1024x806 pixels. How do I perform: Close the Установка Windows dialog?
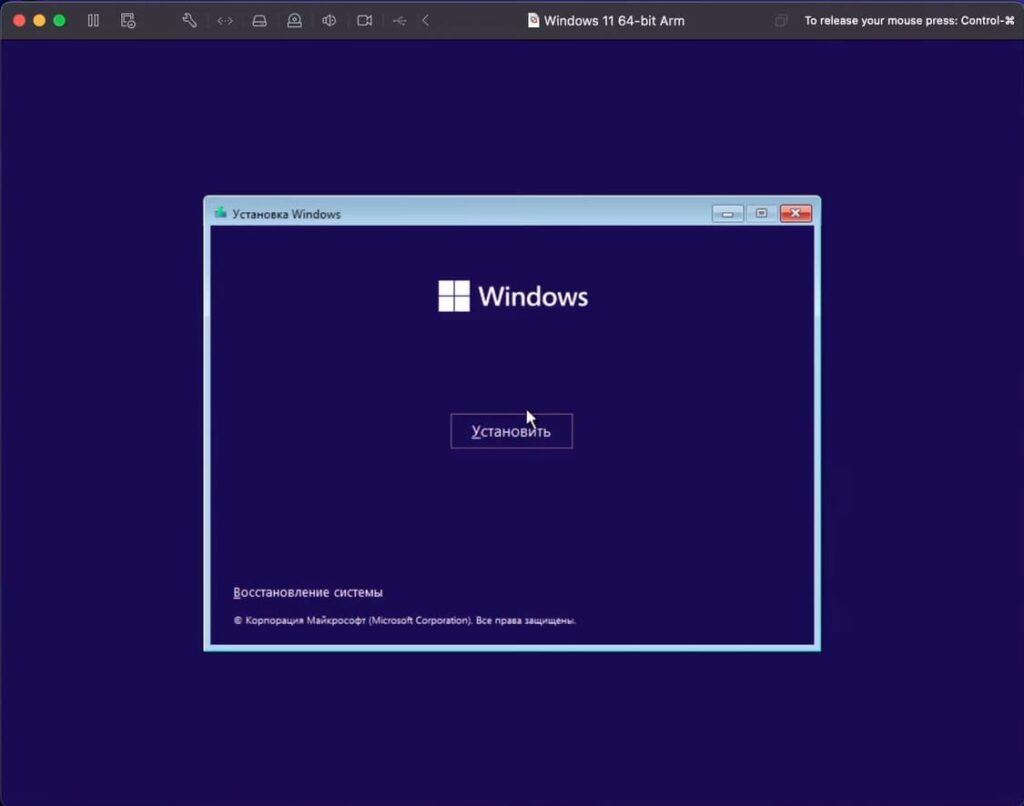click(795, 213)
